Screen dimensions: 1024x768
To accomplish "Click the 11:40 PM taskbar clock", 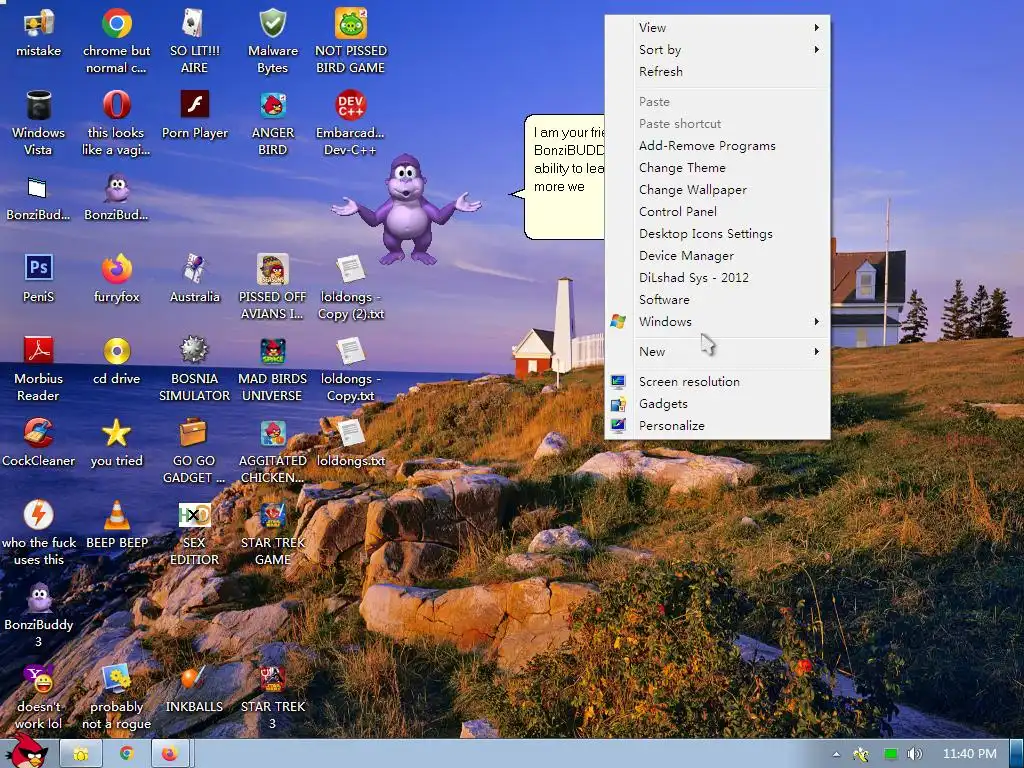I will pos(970,754).
